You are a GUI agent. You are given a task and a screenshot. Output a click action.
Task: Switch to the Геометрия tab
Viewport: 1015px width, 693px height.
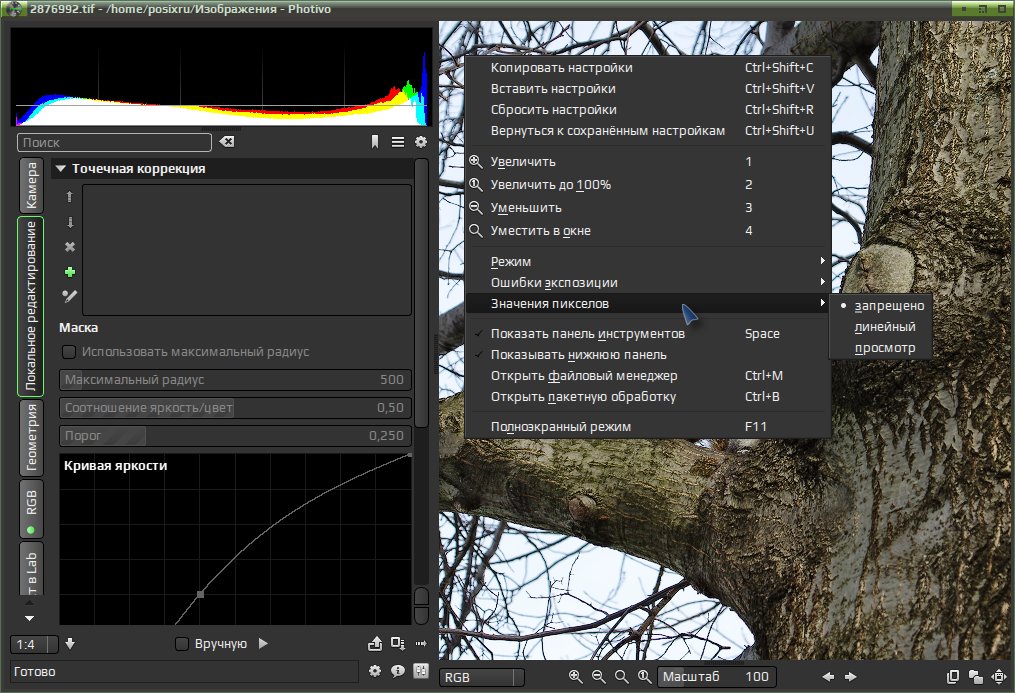click(x=31, y=438)
